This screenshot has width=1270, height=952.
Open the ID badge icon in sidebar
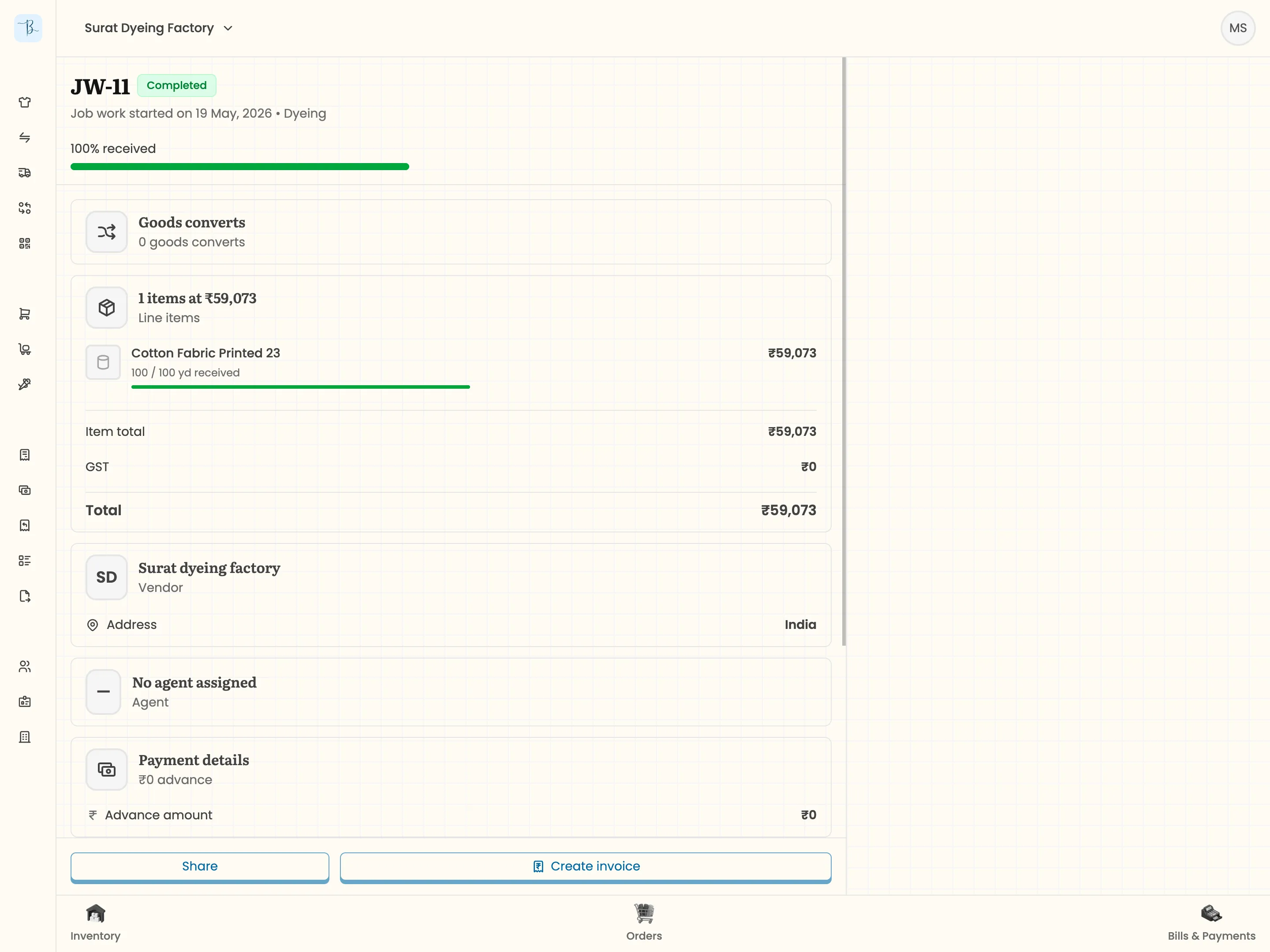point(25,702)
